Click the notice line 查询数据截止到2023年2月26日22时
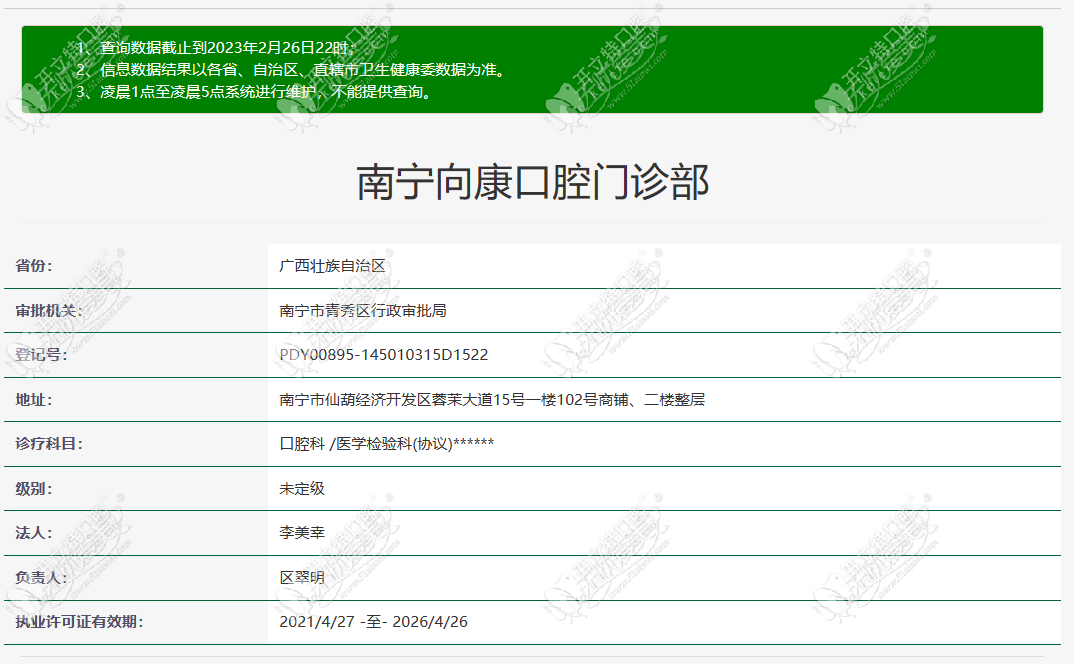 216,47
